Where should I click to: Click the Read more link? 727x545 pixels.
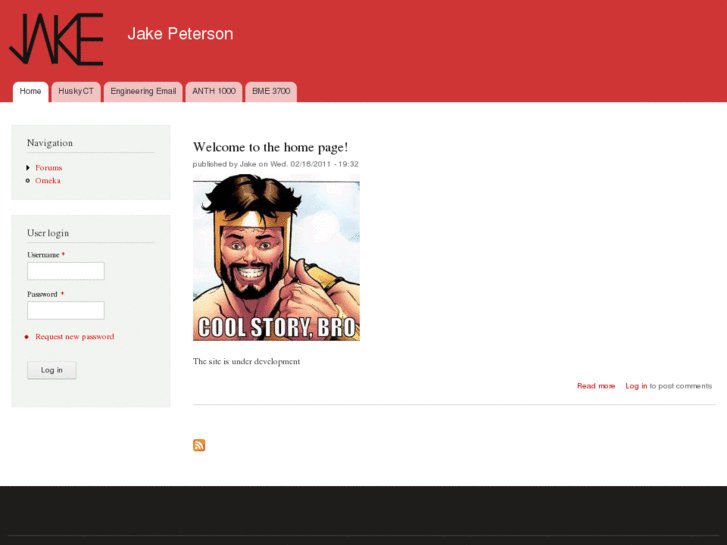tap(596, 386)
